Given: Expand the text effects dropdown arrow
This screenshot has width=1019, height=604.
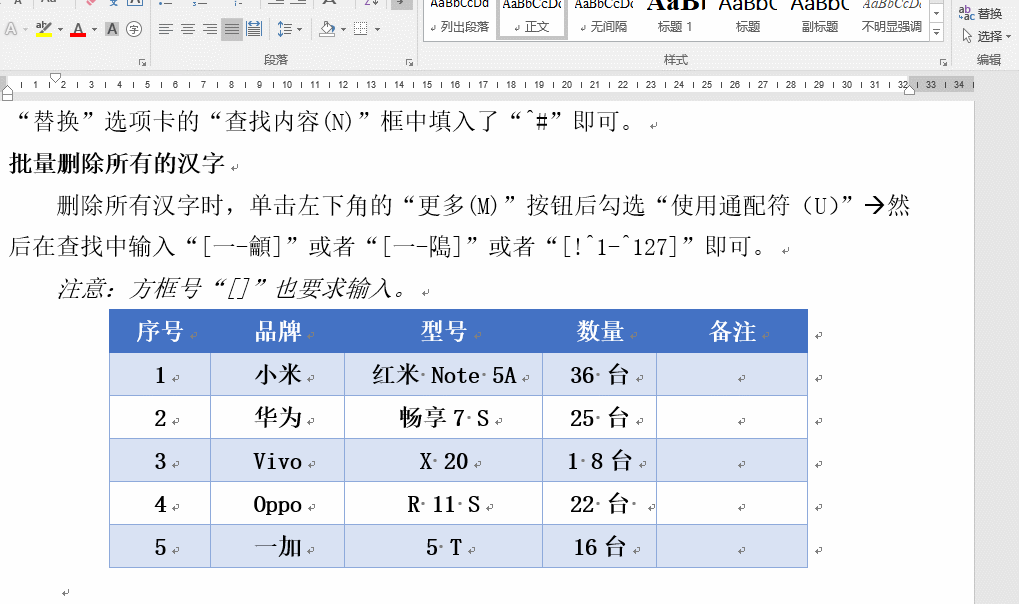Looking at the screenshot, I should tap(25, 29).
